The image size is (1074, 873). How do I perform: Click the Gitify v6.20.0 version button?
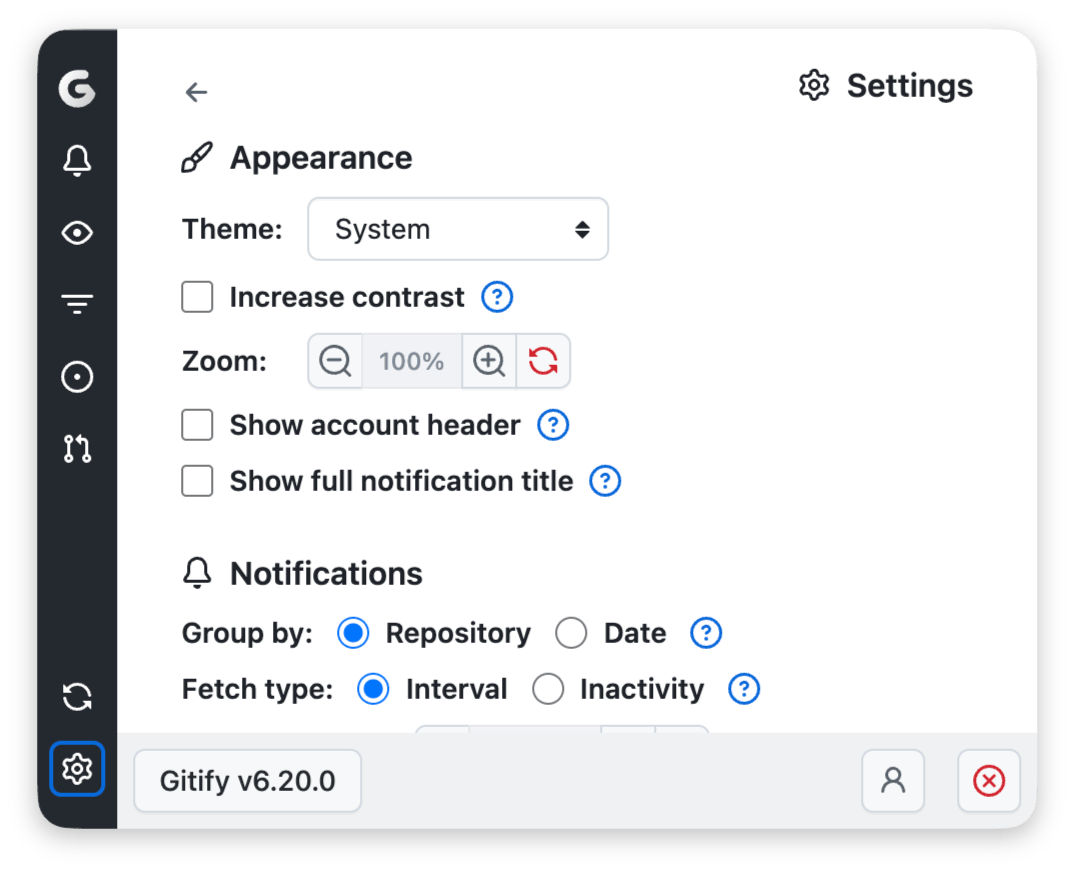[x=247, y=781]
